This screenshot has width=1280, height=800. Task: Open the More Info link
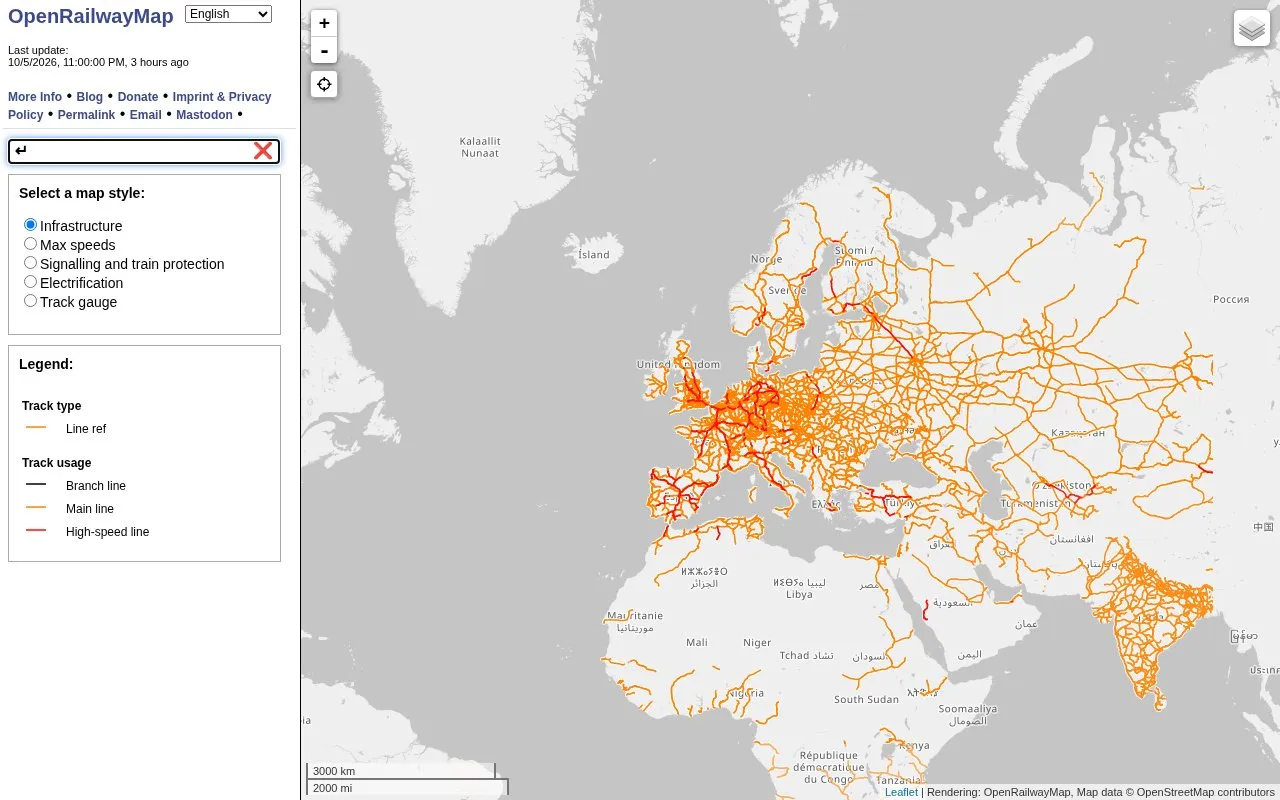(35, 97)
